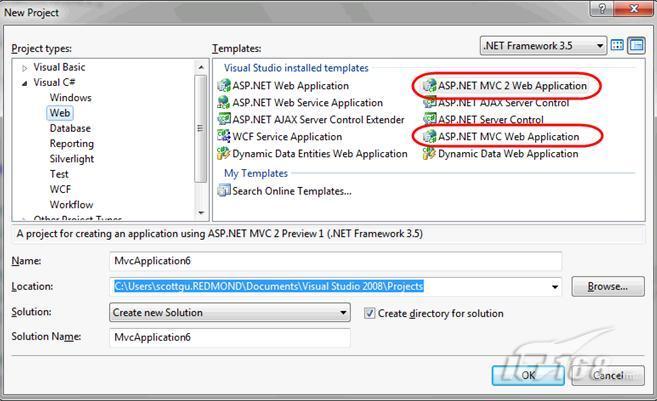Click the ASP.NET Server Control text
657x401 pixels.
click(x=491, y=120)
